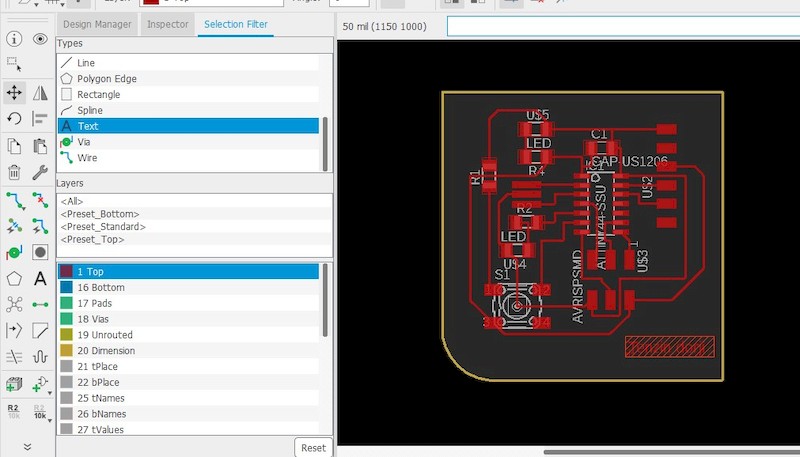This screenshot has height=457, width=800.
Task: Select layer 25 tNames
Action: pos(188,398)
